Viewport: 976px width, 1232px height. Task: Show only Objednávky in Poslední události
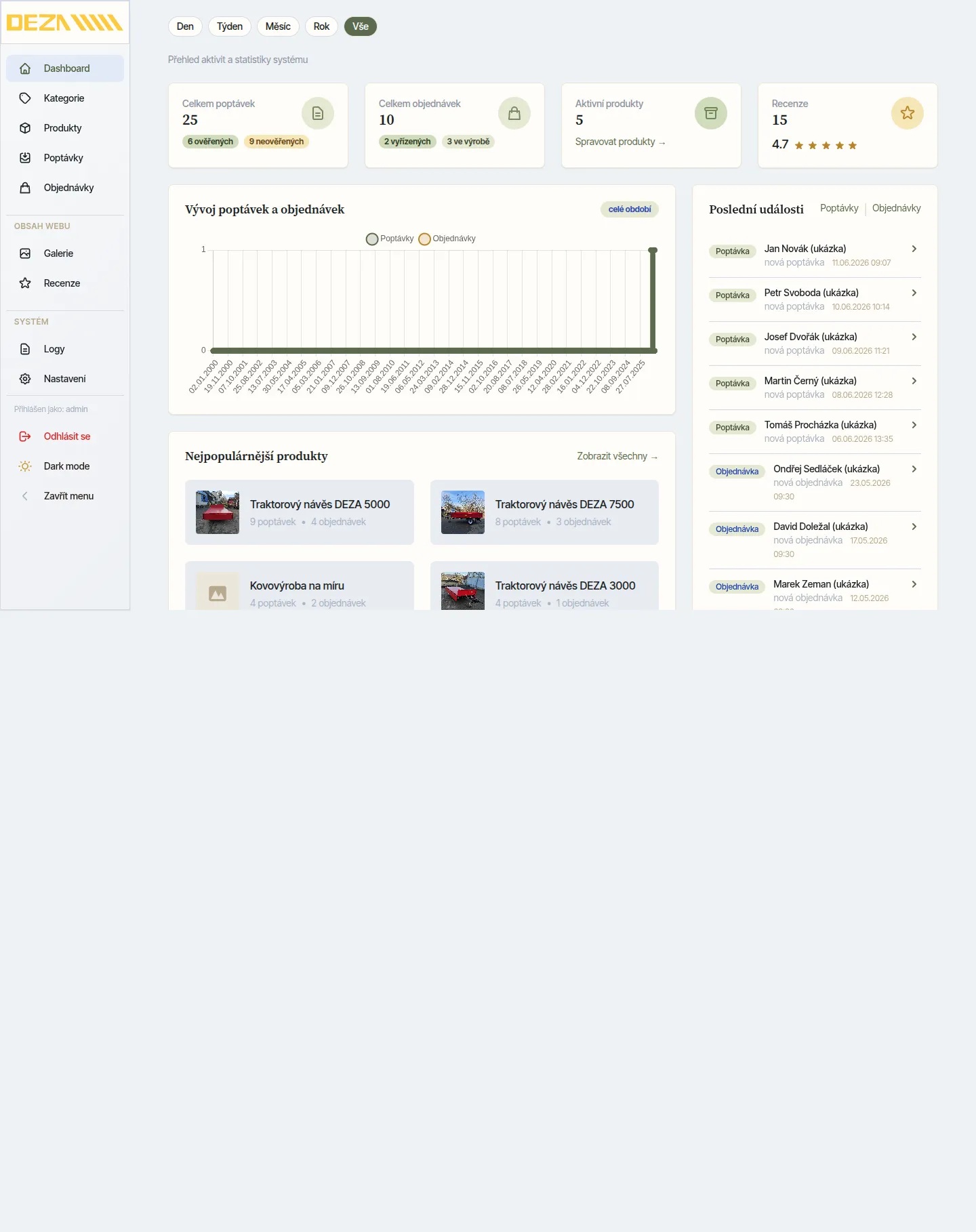pos(896,208)
